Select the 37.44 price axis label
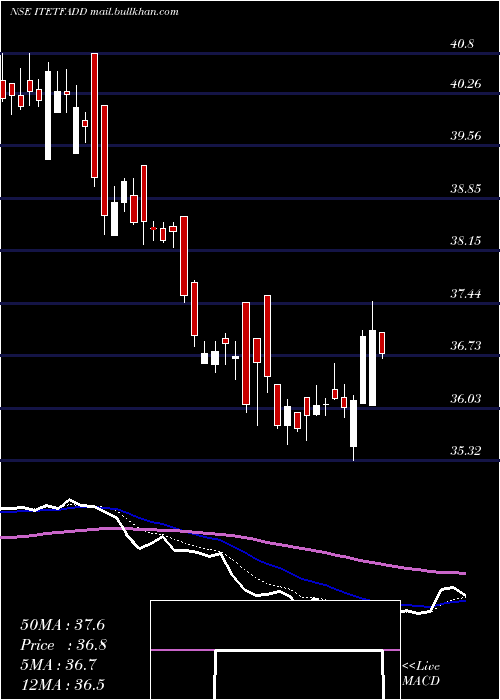 tap(466, 293)
